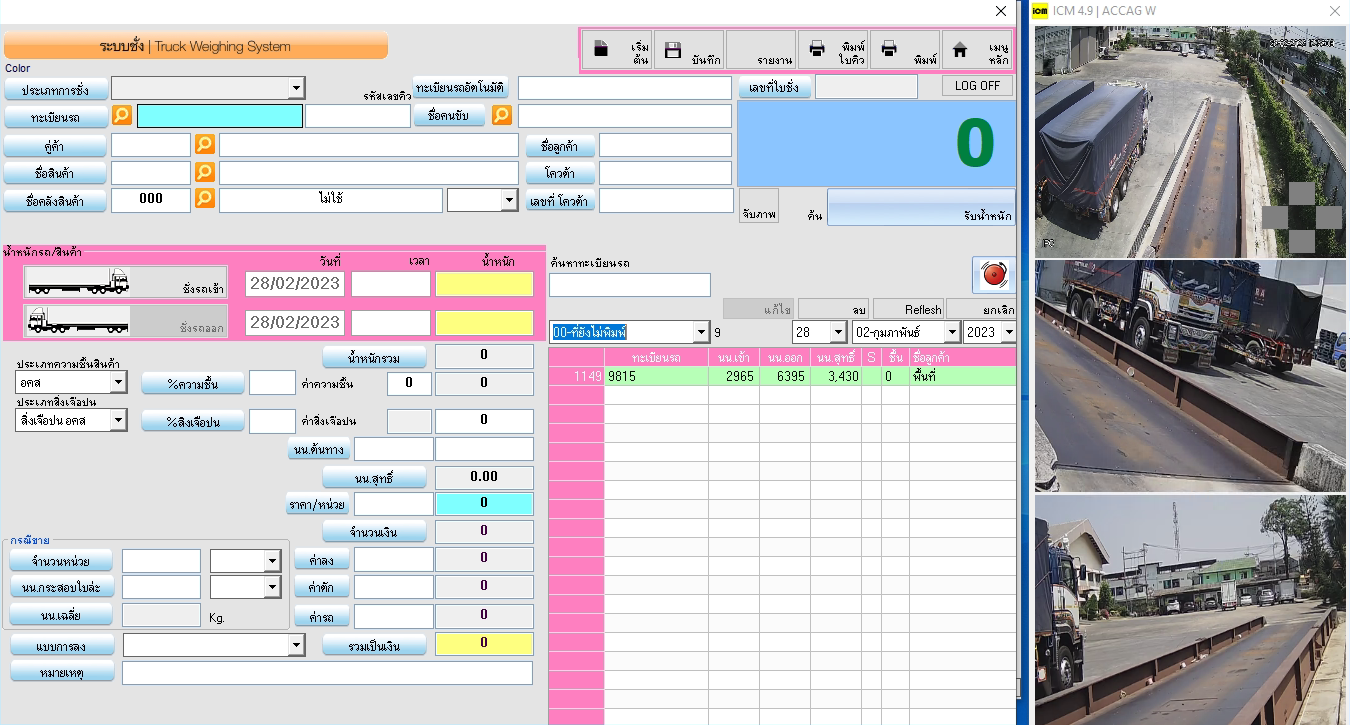Image resolution: width=1350 pixels, height=725 pixels.
Task: Print the queue slip (พิมพ์ใบคิว)
Action: point(817,49)
